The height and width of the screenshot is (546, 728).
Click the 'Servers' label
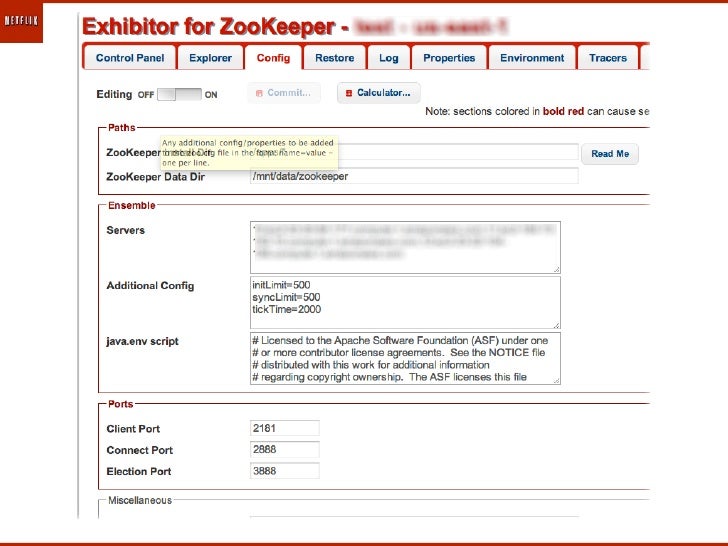pos(126,230)
